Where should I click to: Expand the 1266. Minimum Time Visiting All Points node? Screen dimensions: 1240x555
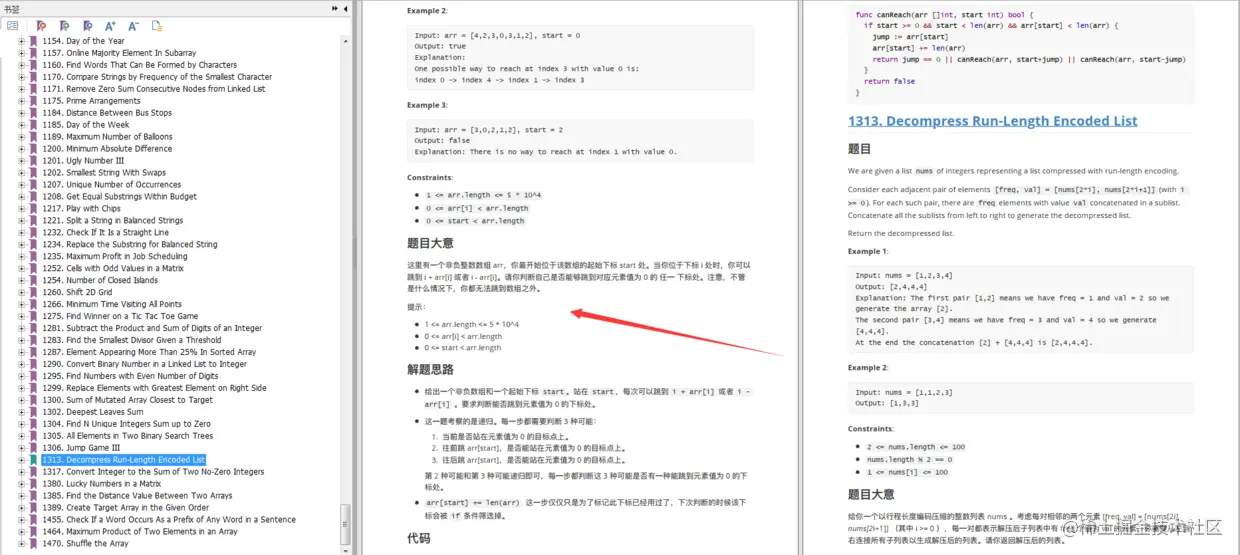[x=22, y=304]
